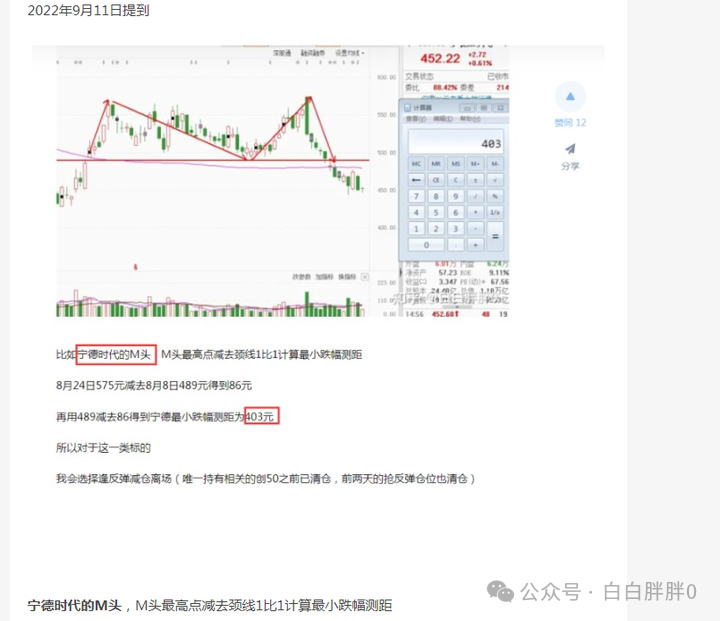720x621 pixels.
Task: Click the calculator 5 key
Action: pyautogui.click(x=436, y=212)
